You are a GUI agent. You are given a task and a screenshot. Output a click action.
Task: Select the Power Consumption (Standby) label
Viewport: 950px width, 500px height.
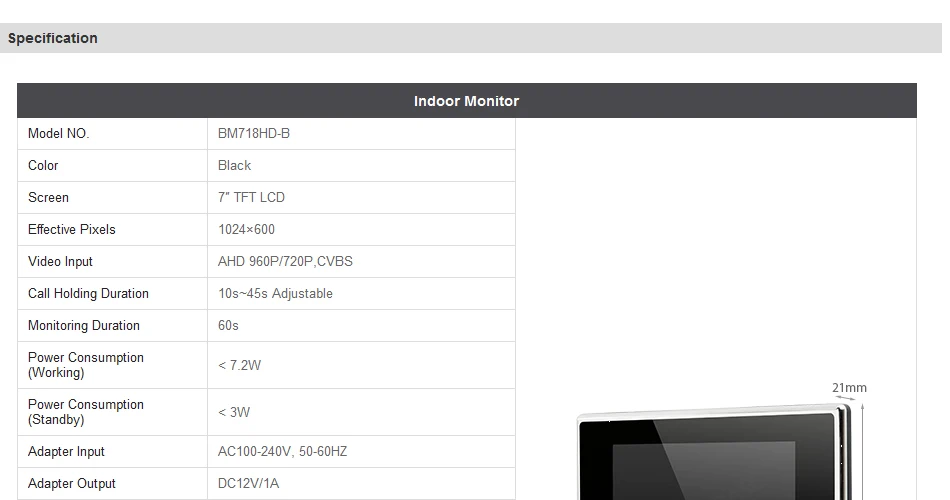(86, 412)
